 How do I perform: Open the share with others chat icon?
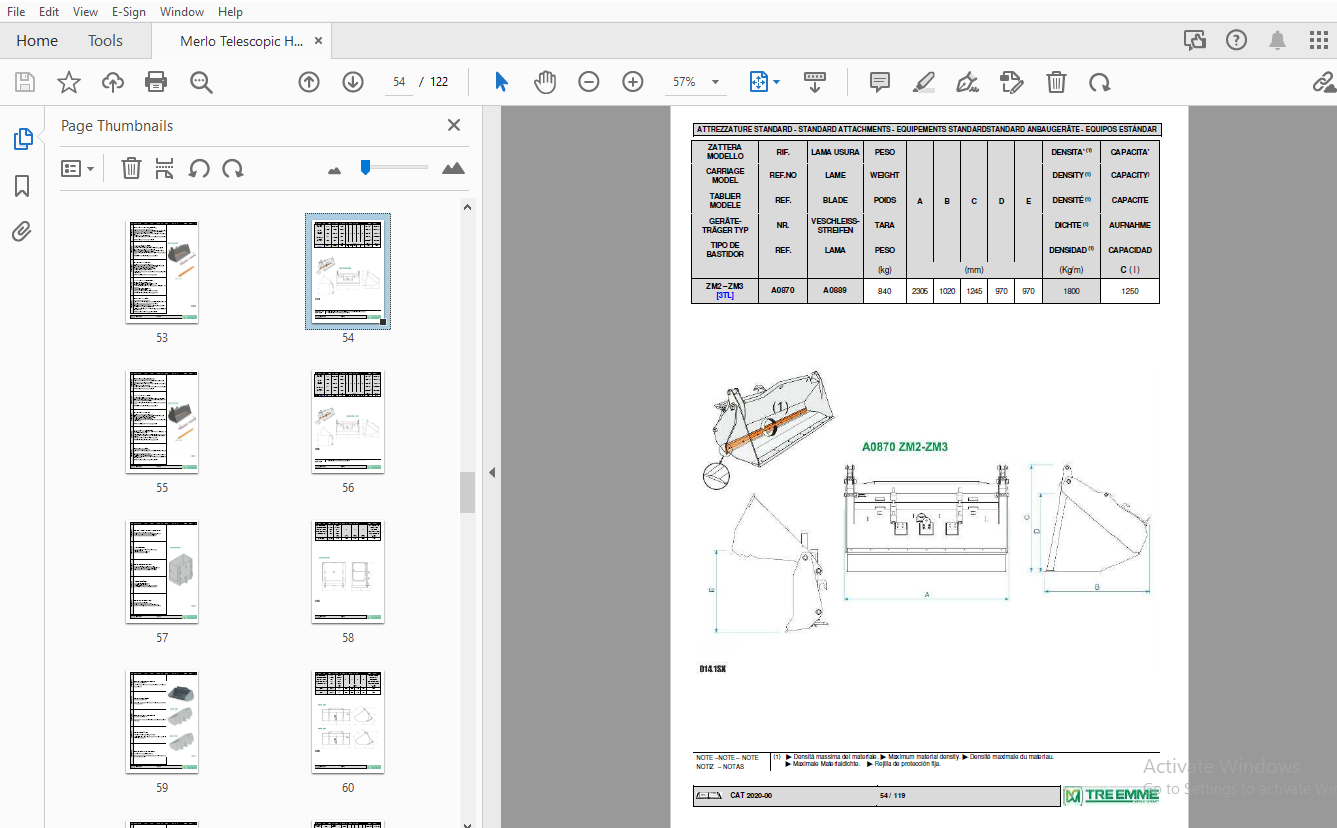click(1194, 41)
